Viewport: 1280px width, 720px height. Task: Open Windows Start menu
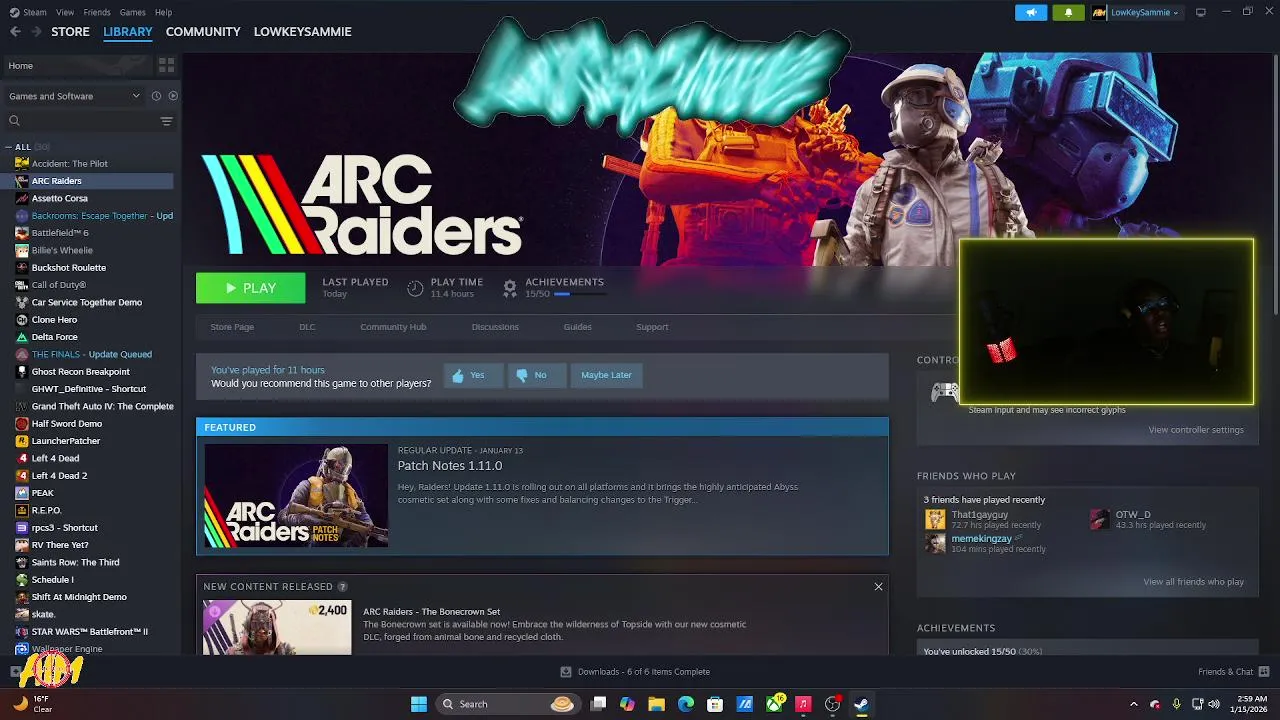tap(419, 704)
